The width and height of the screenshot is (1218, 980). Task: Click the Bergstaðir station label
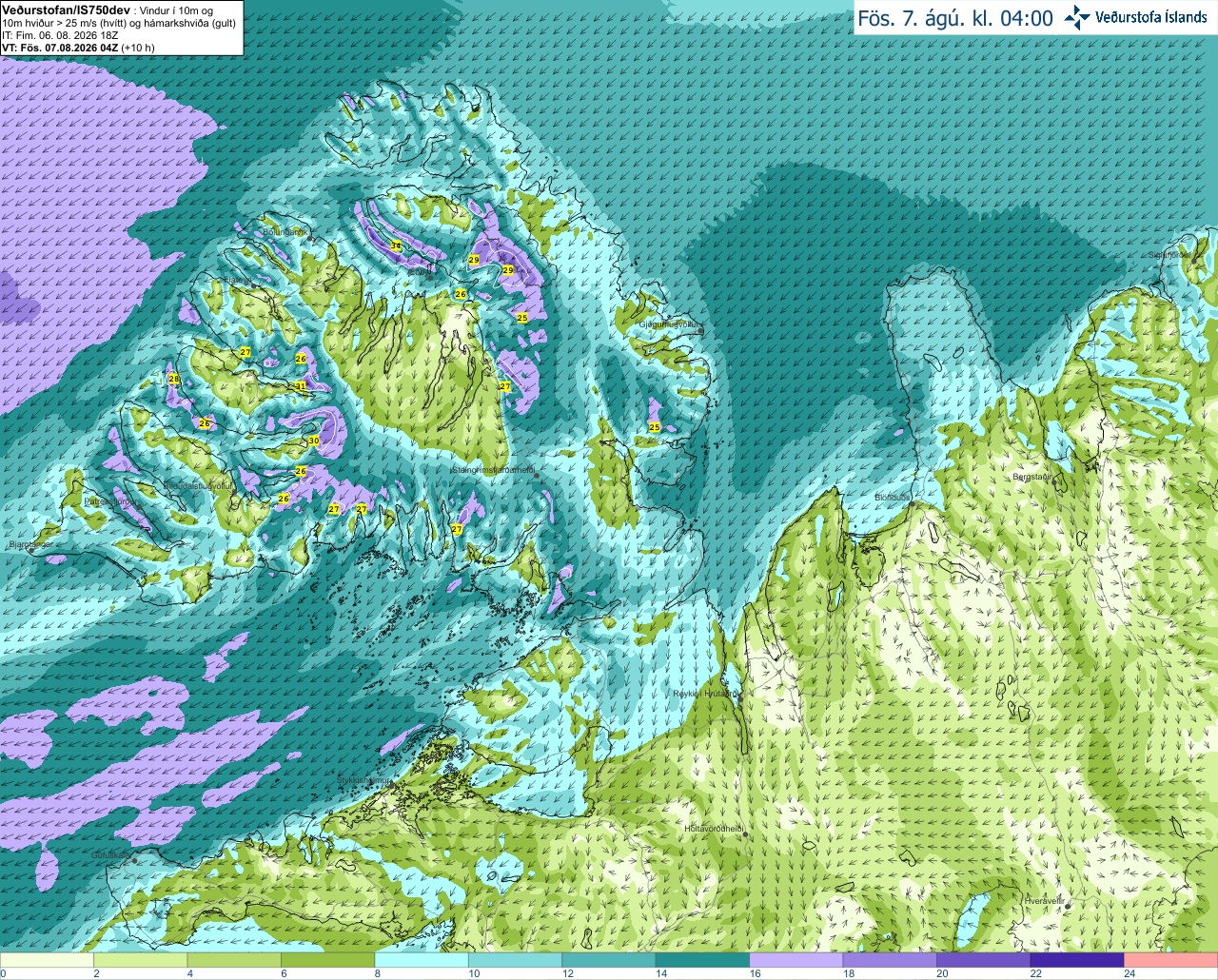pos(1032,477)
